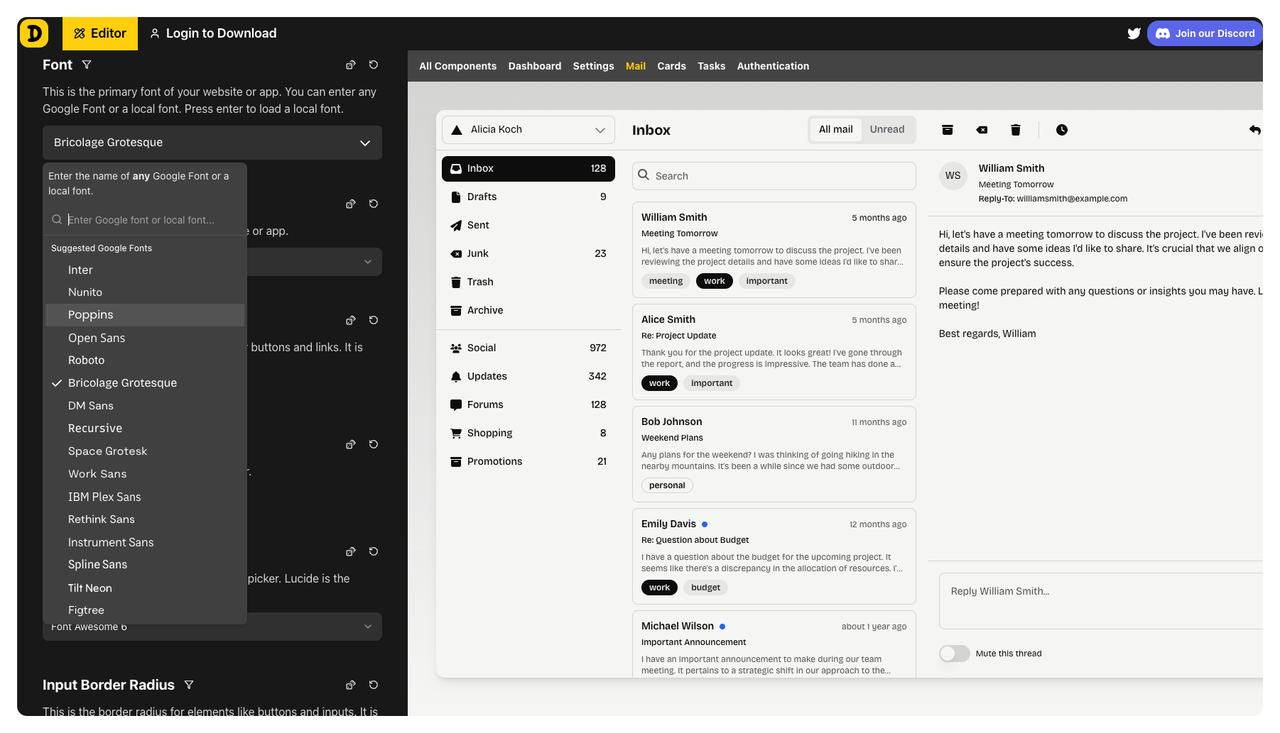Open the Trash folder in mail sidebar
This screenshot has width=1280, height=733.
pos(528,282)
